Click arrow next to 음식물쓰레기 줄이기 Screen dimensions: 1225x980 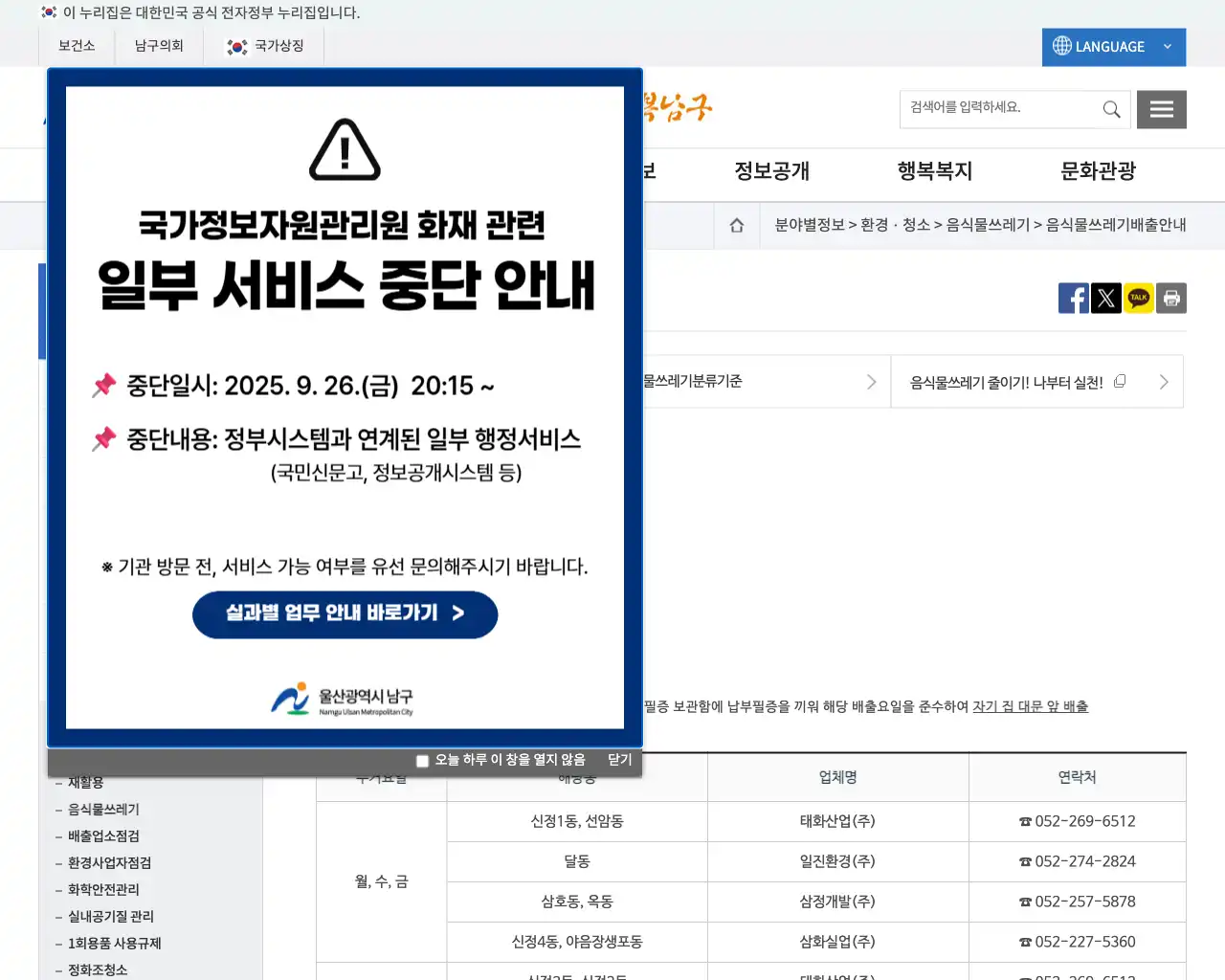click(x=1164, y=382)
